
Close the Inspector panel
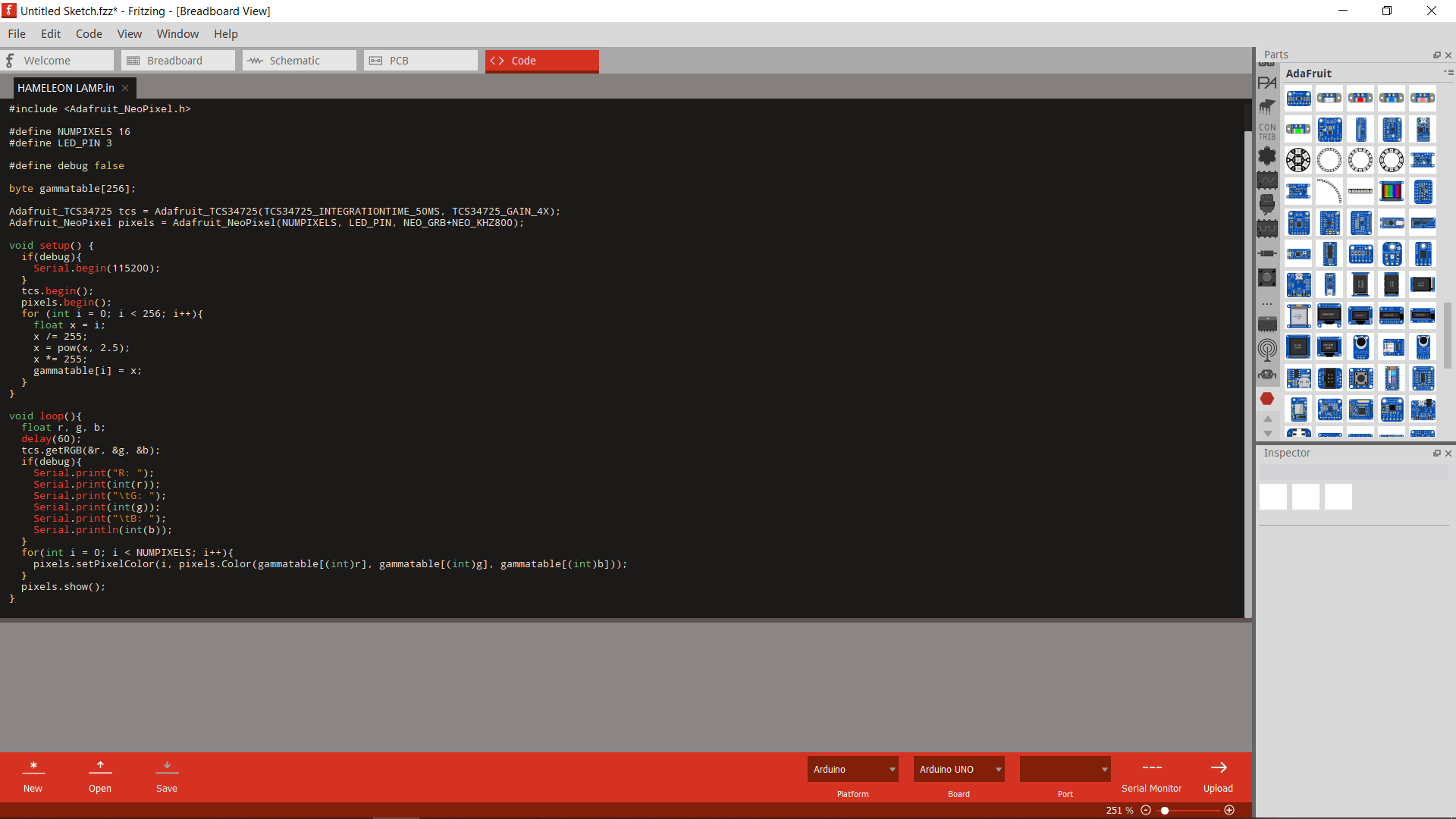point(1448,453)
